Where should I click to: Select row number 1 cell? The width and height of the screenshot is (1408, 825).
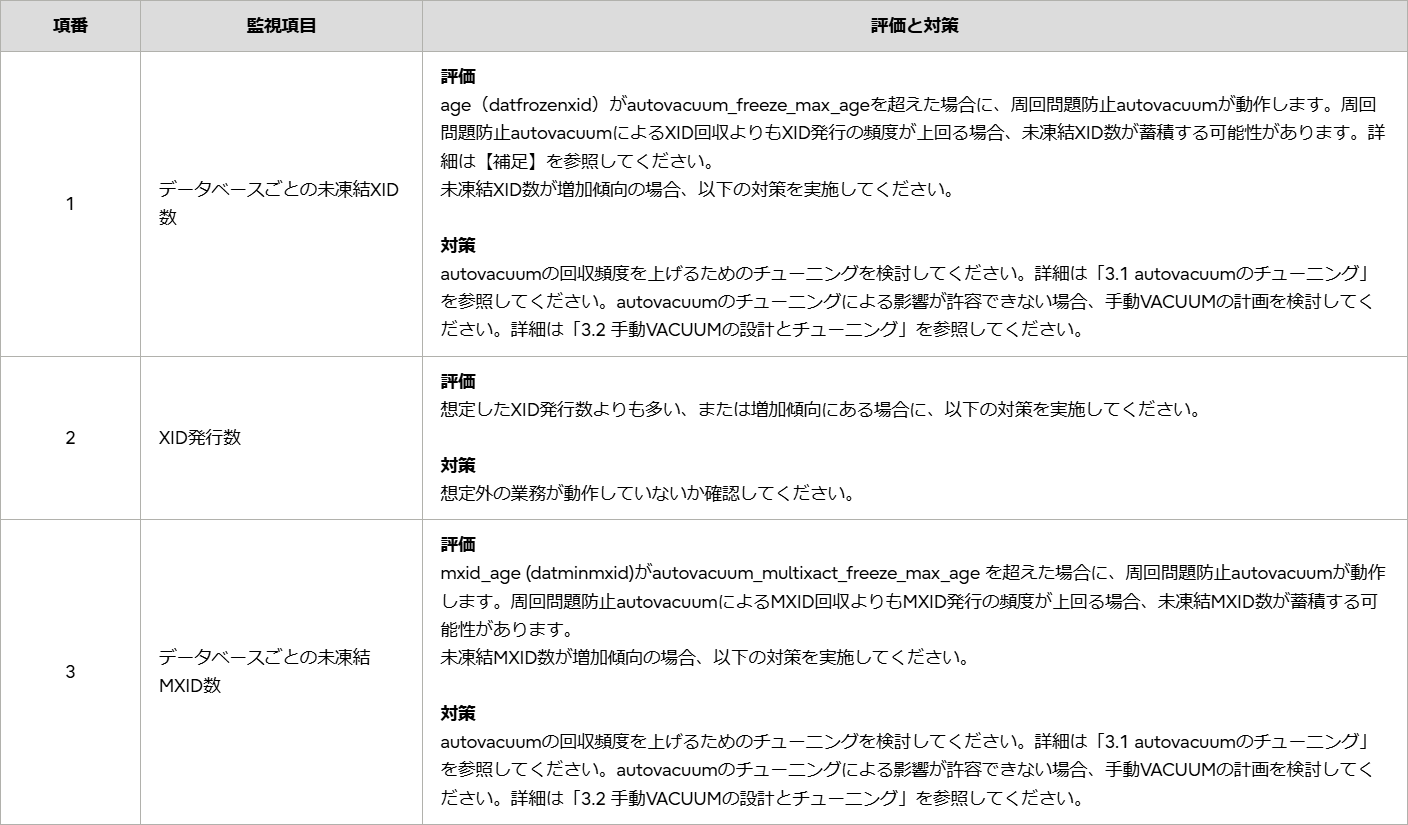click(x=70, y=204)
